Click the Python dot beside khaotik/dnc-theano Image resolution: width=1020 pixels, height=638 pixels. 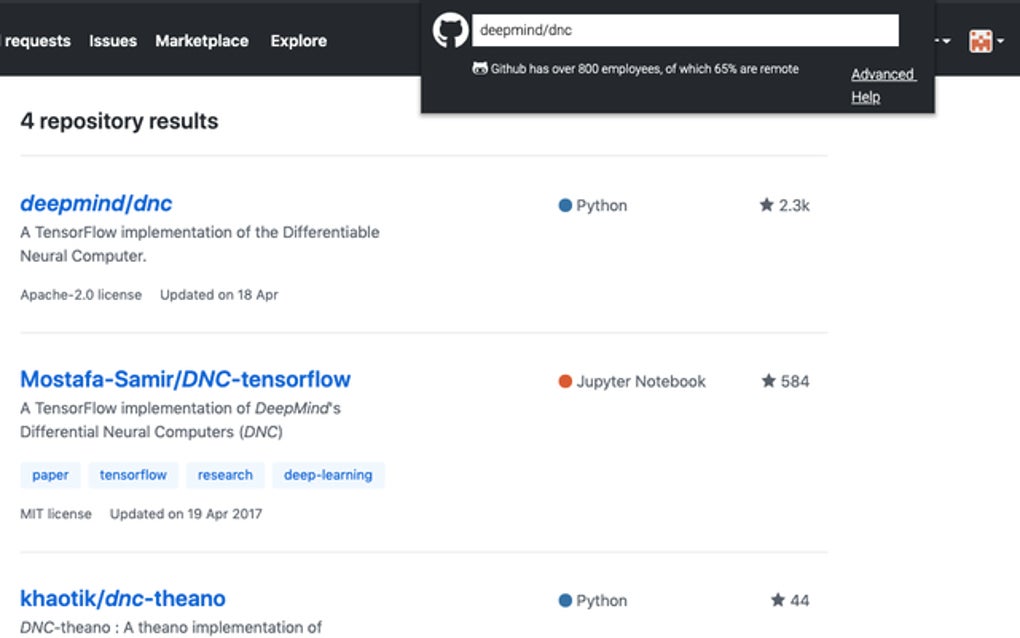point(565,600)
